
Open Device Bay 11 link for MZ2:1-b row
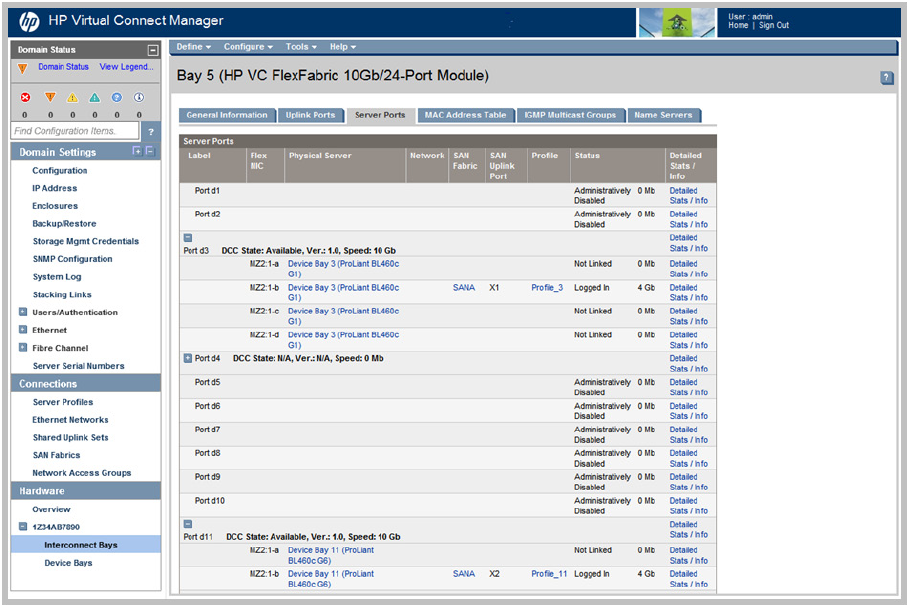coord(331,579)
